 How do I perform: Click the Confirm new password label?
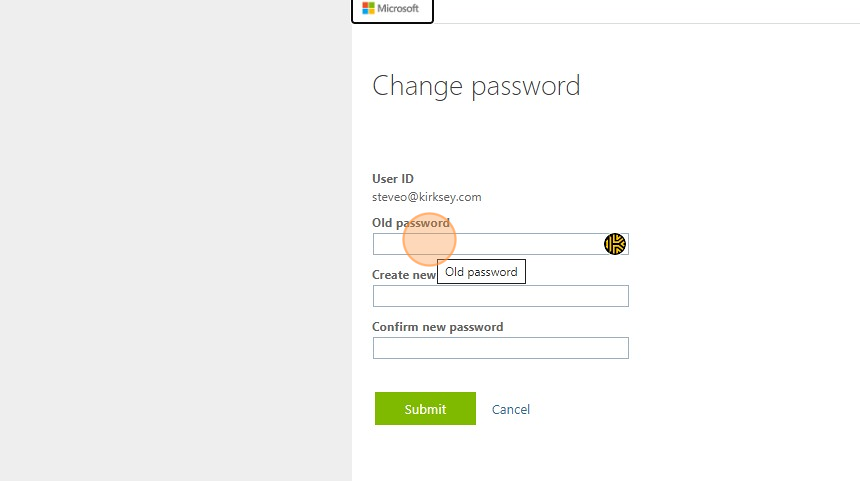(437, 327)
